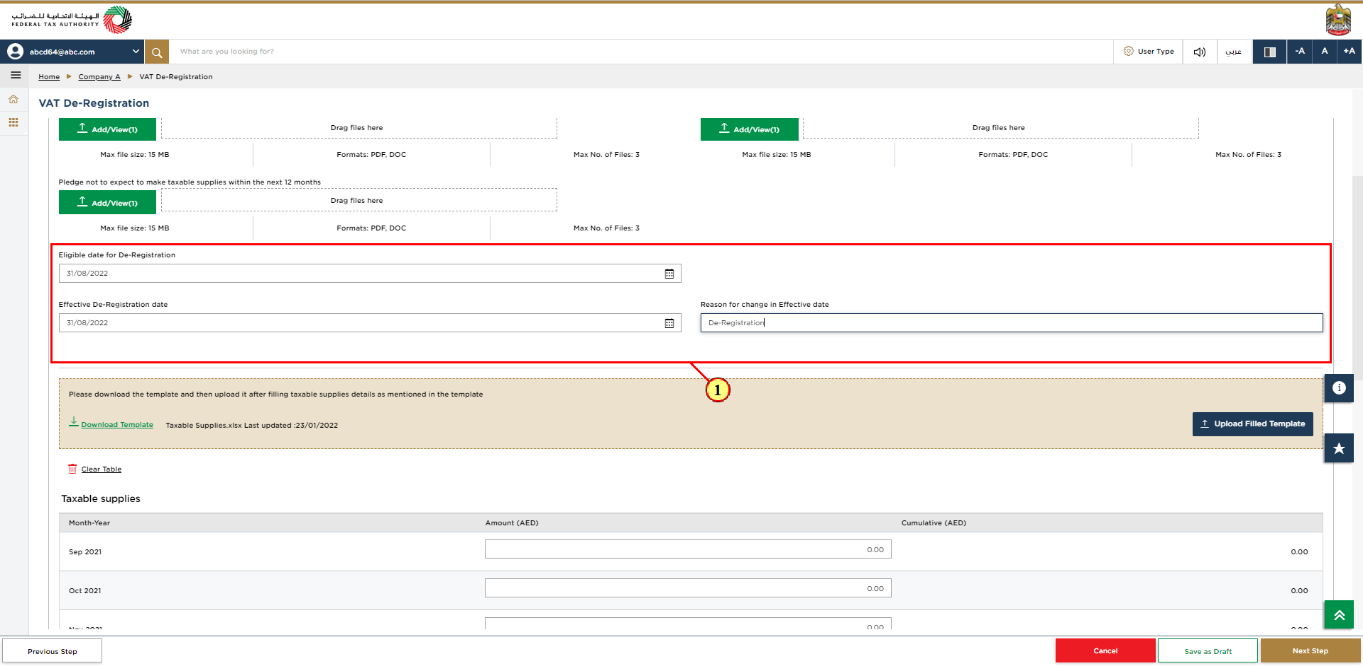Click the 'Taxable supplies' heading text
The width and height of the screenshot is (1363, 666).
tap(101, 498)
